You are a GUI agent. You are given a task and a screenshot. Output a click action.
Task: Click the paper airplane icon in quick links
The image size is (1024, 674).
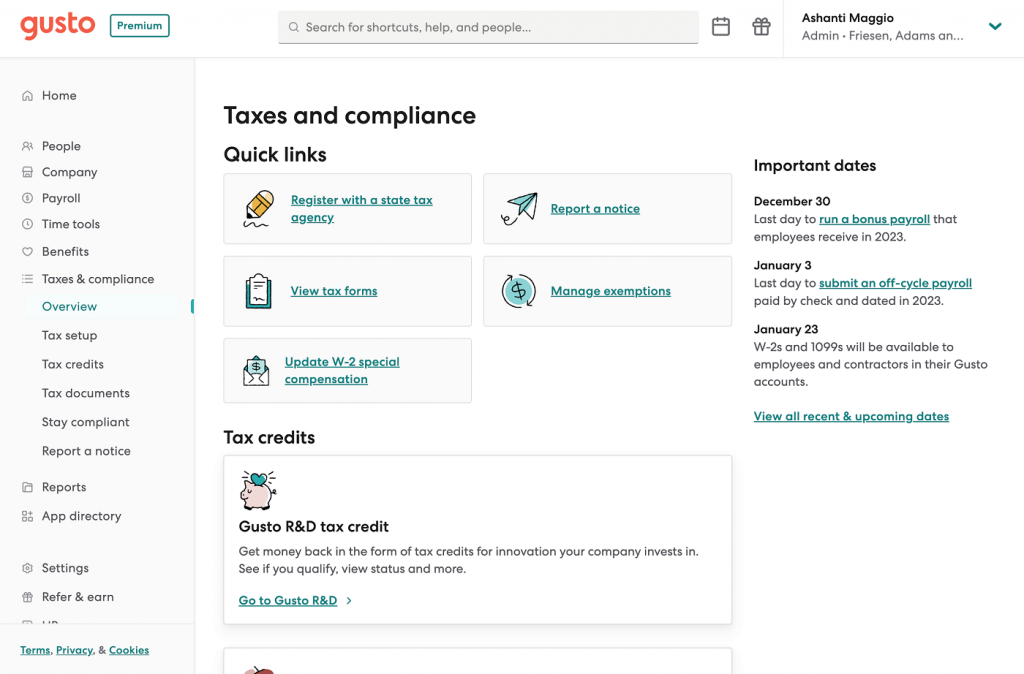point(519,209)
